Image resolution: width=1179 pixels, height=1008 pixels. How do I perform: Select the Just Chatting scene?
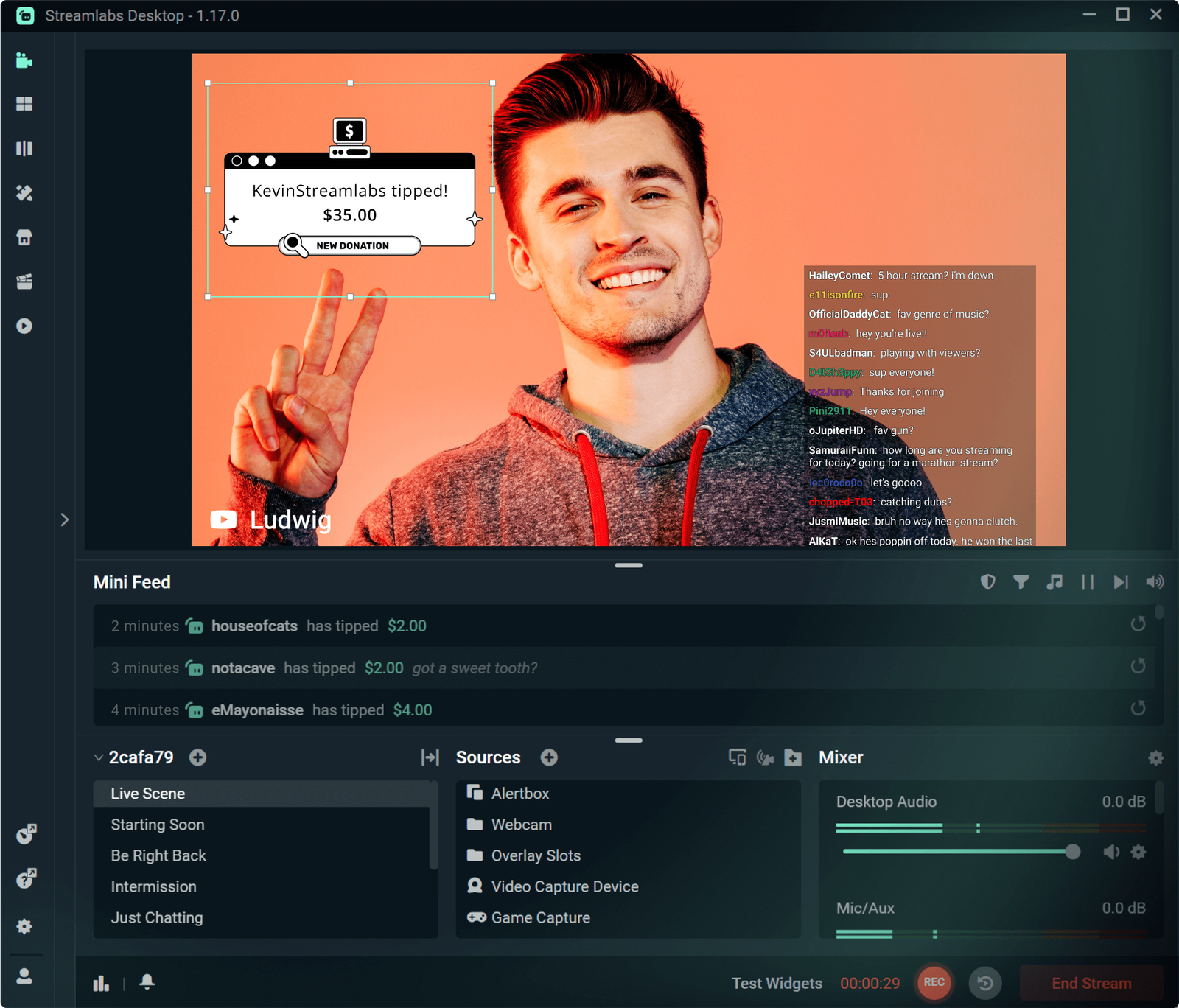(x=262, y=917)
